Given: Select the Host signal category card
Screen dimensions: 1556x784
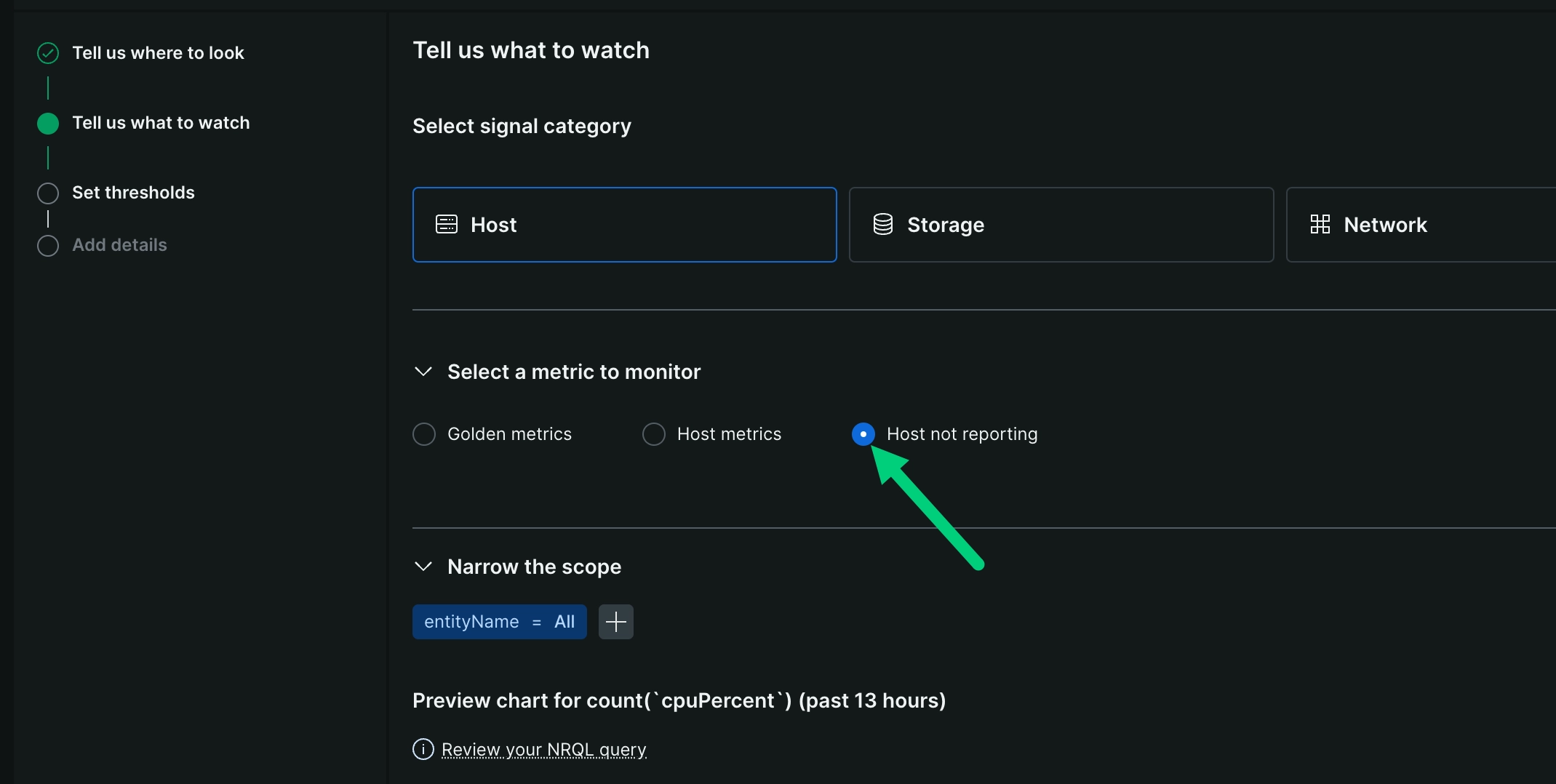Looking at the screenshot, I should (x=624, y=225).
